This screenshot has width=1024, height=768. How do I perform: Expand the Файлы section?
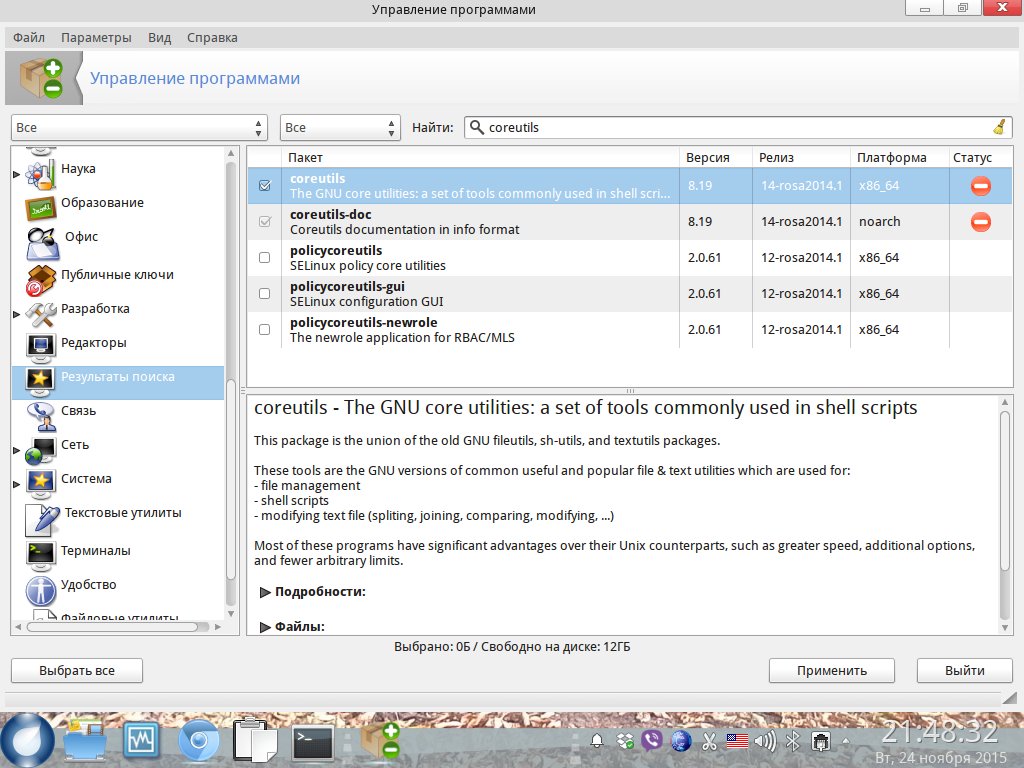[x=265, y=627]
